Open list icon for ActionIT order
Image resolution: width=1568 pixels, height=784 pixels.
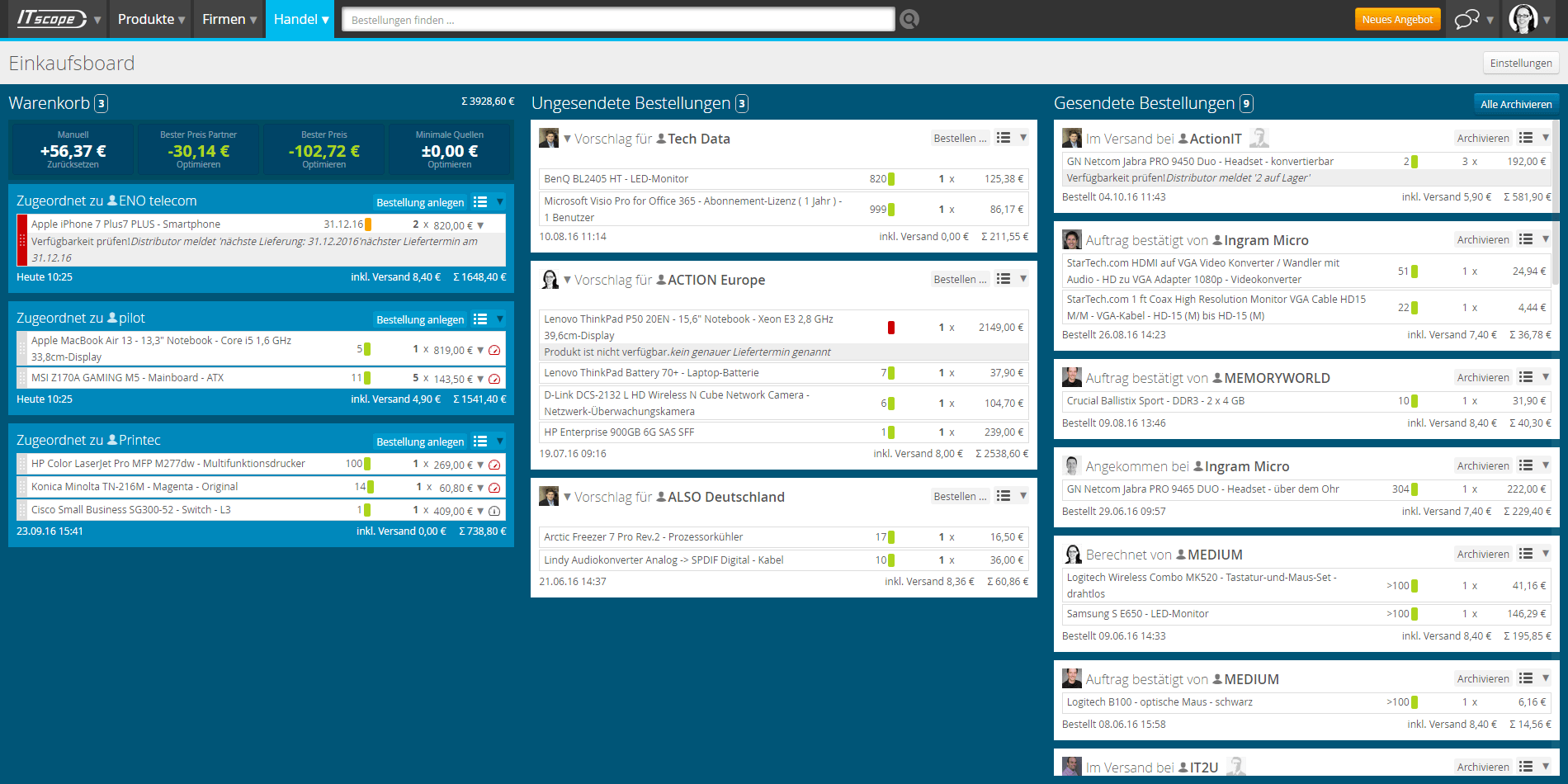(1526, 138)
